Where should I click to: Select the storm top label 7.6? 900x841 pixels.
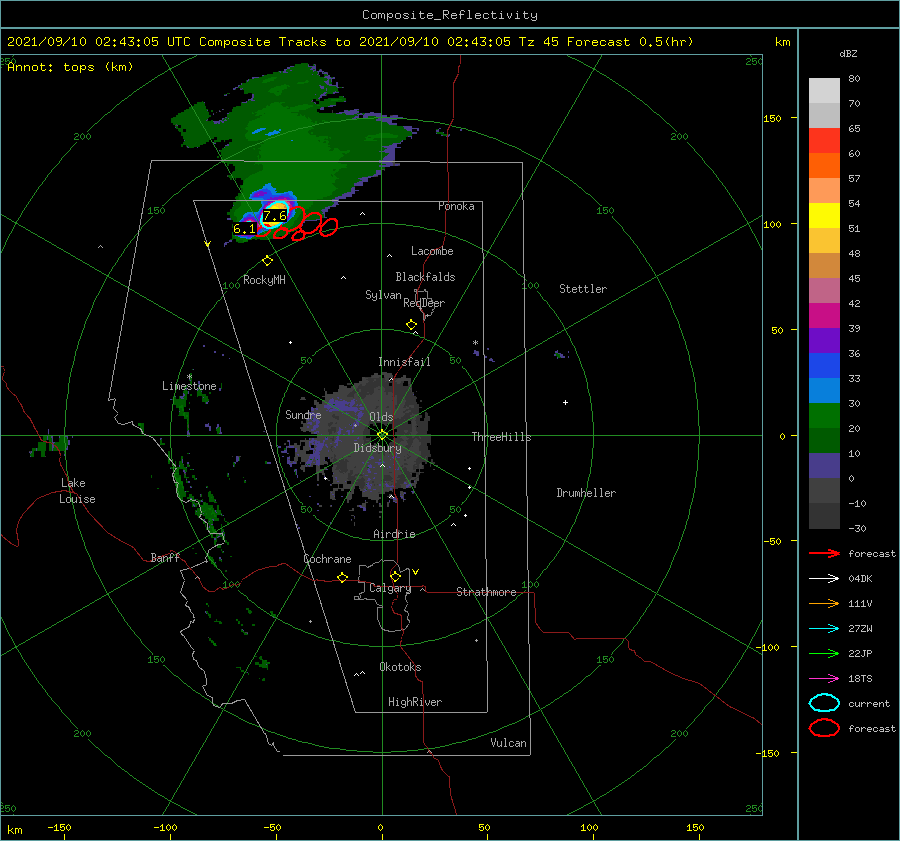click(275, 216)
